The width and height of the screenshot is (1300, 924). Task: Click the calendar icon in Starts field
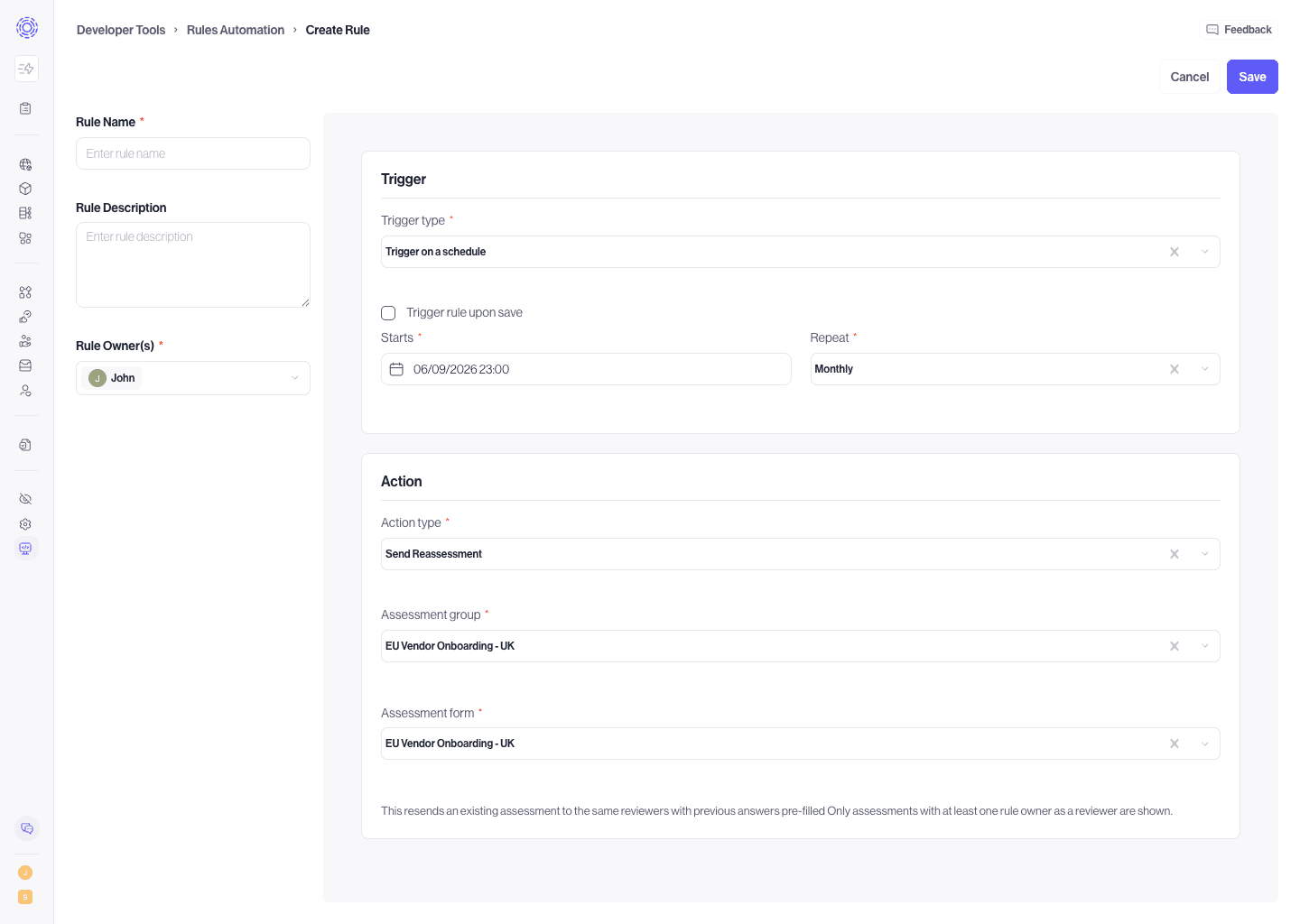[x=396, y=369]
